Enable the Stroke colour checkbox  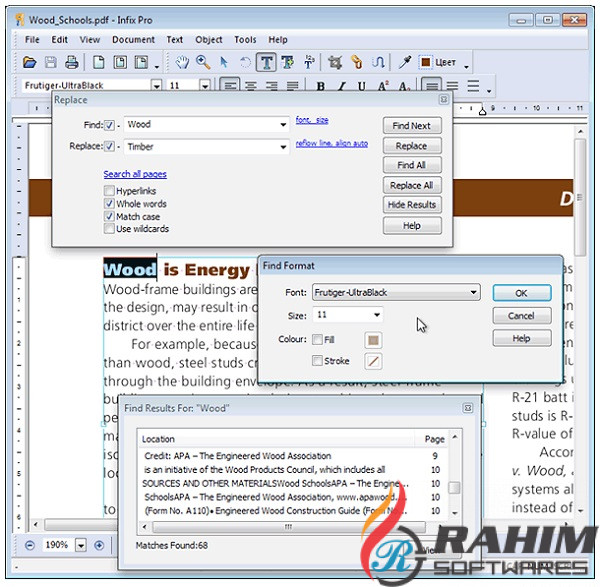point(317,360)
